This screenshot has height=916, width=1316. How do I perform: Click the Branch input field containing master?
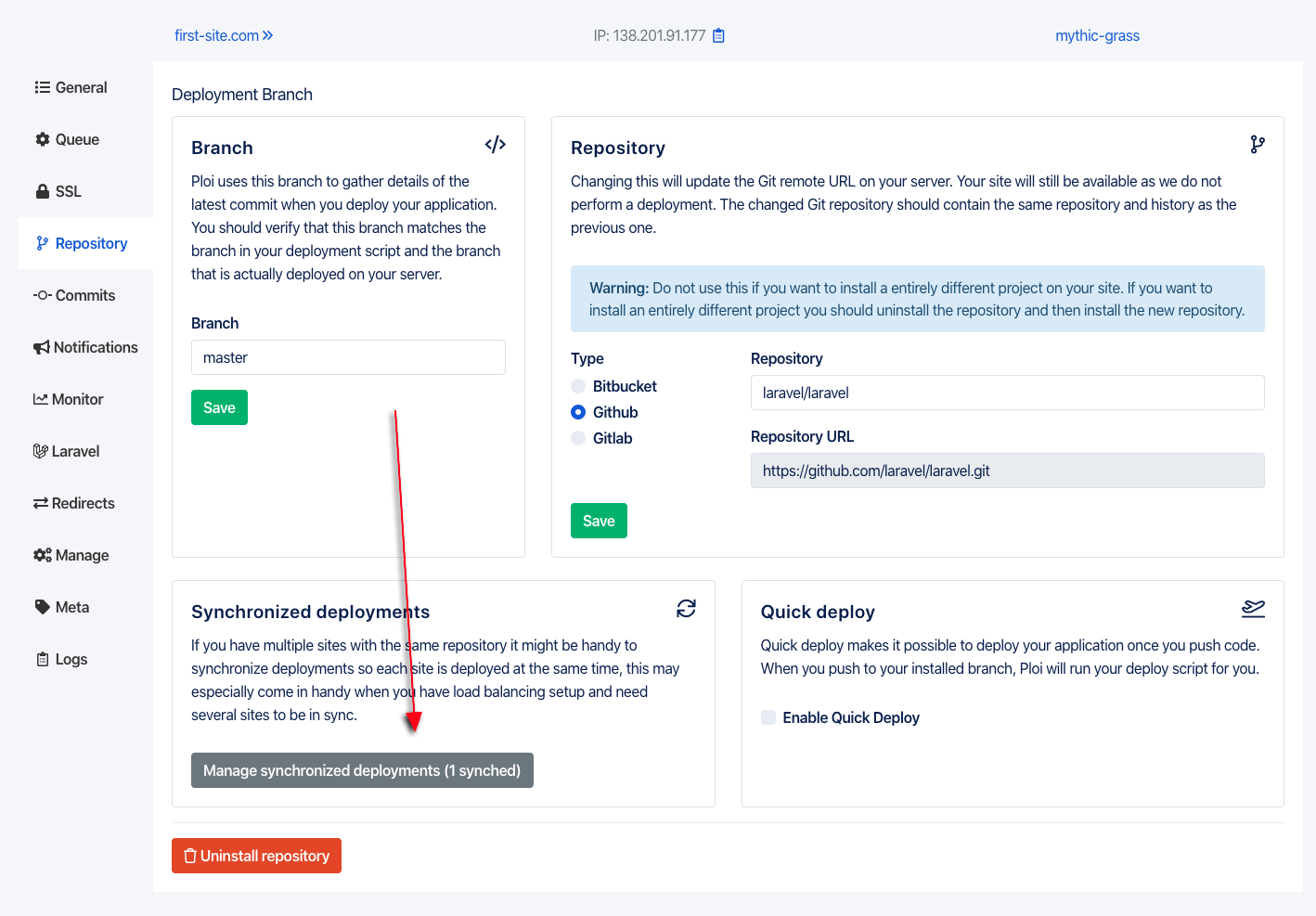(348, 357)
